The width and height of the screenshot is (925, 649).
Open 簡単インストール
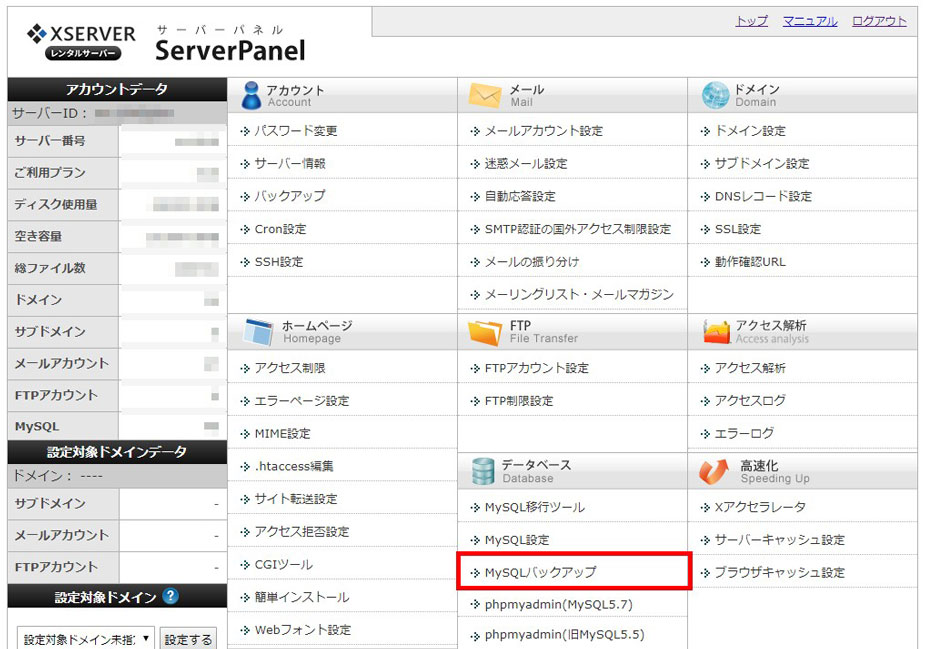coord(301,597)
